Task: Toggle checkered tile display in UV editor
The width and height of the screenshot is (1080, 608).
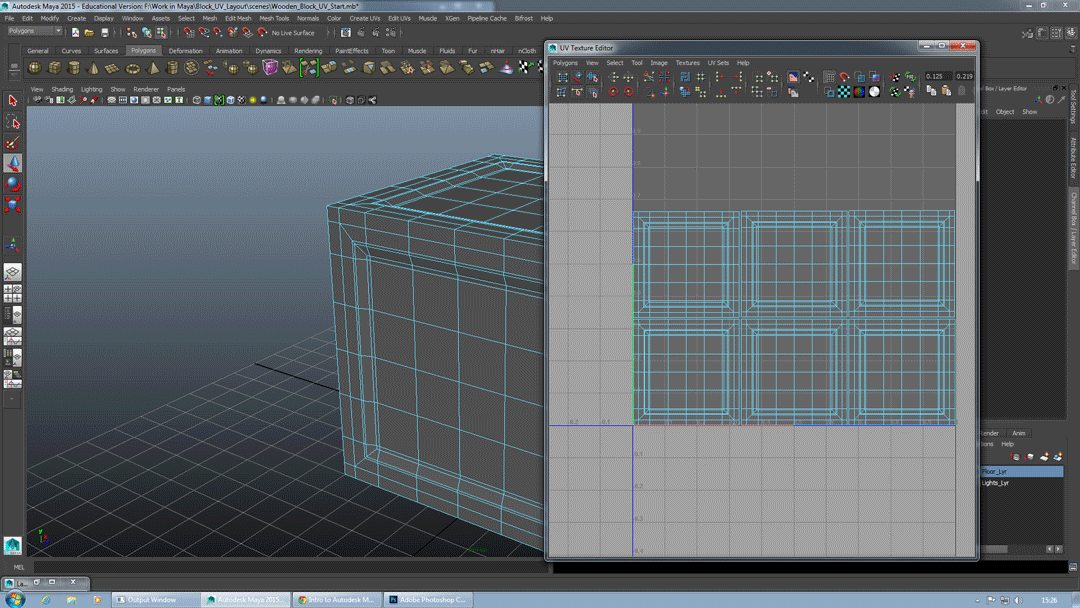Action: (x=844, y=92)
